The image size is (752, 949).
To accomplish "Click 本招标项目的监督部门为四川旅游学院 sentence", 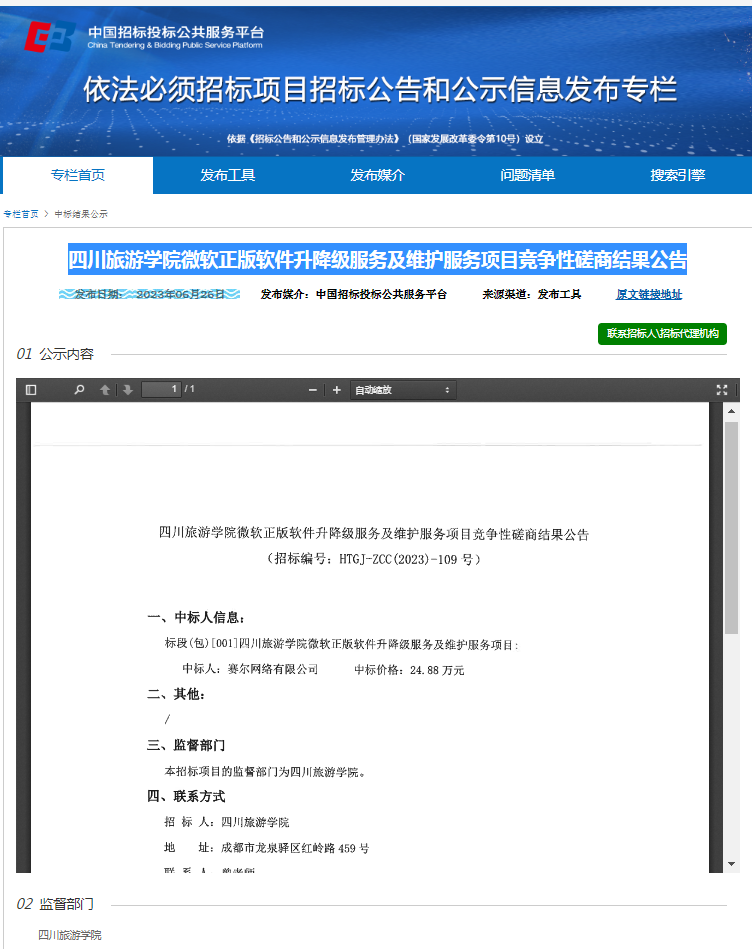I will point(265,772).
